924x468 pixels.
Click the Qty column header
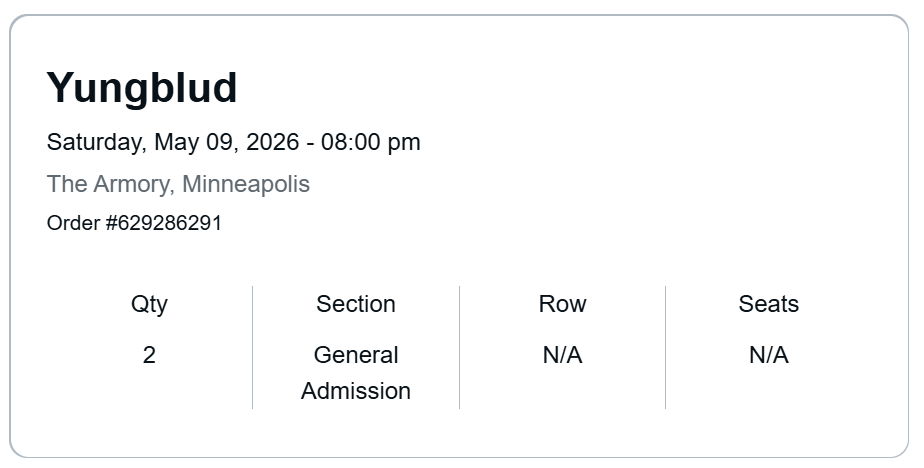click(149, 304)
